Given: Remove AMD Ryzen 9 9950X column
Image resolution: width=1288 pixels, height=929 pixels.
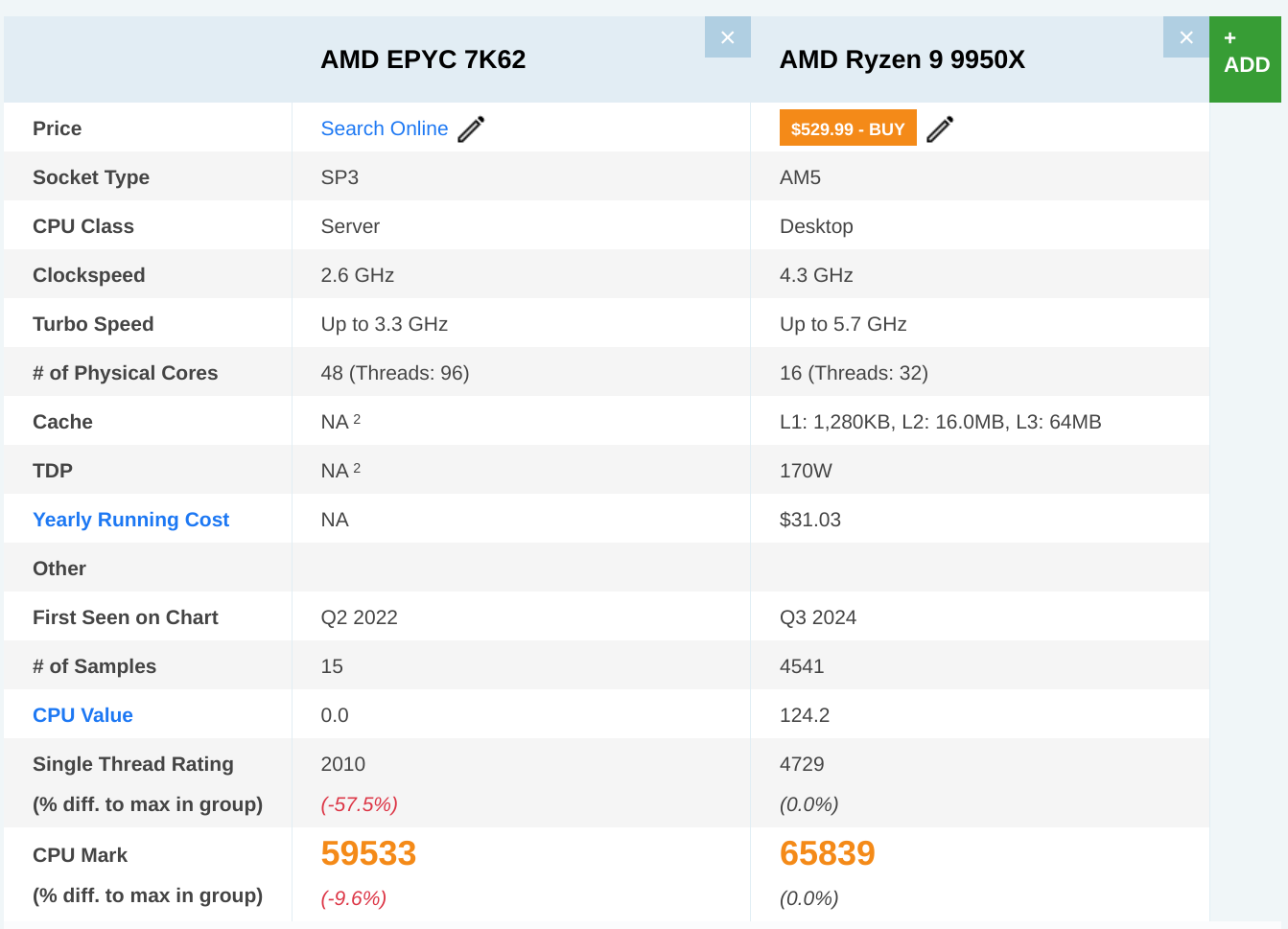Looking at the screenshot, I should point(1185,37).
